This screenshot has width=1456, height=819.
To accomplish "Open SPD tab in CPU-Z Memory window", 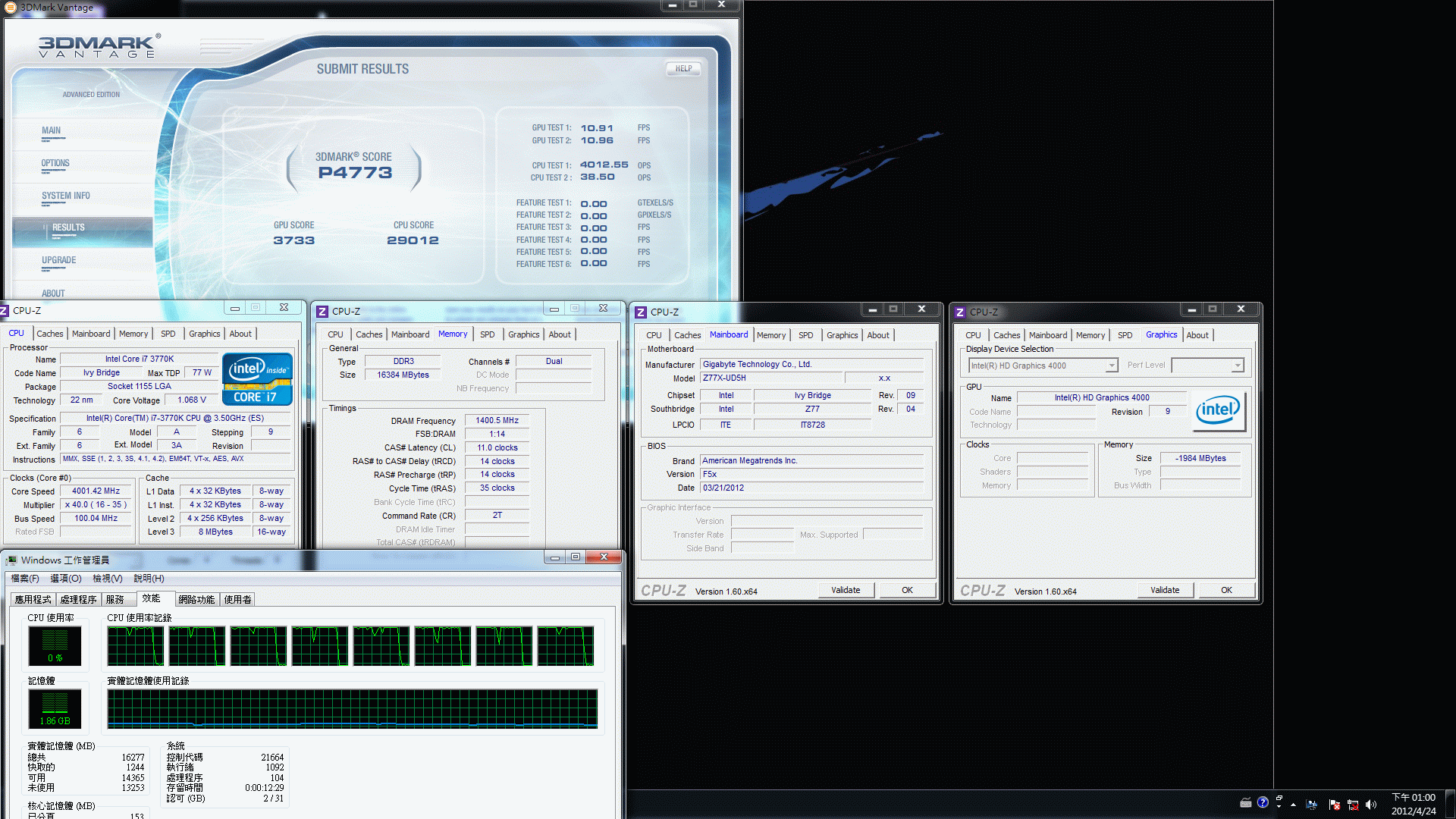I will click(x=488, y=334).
